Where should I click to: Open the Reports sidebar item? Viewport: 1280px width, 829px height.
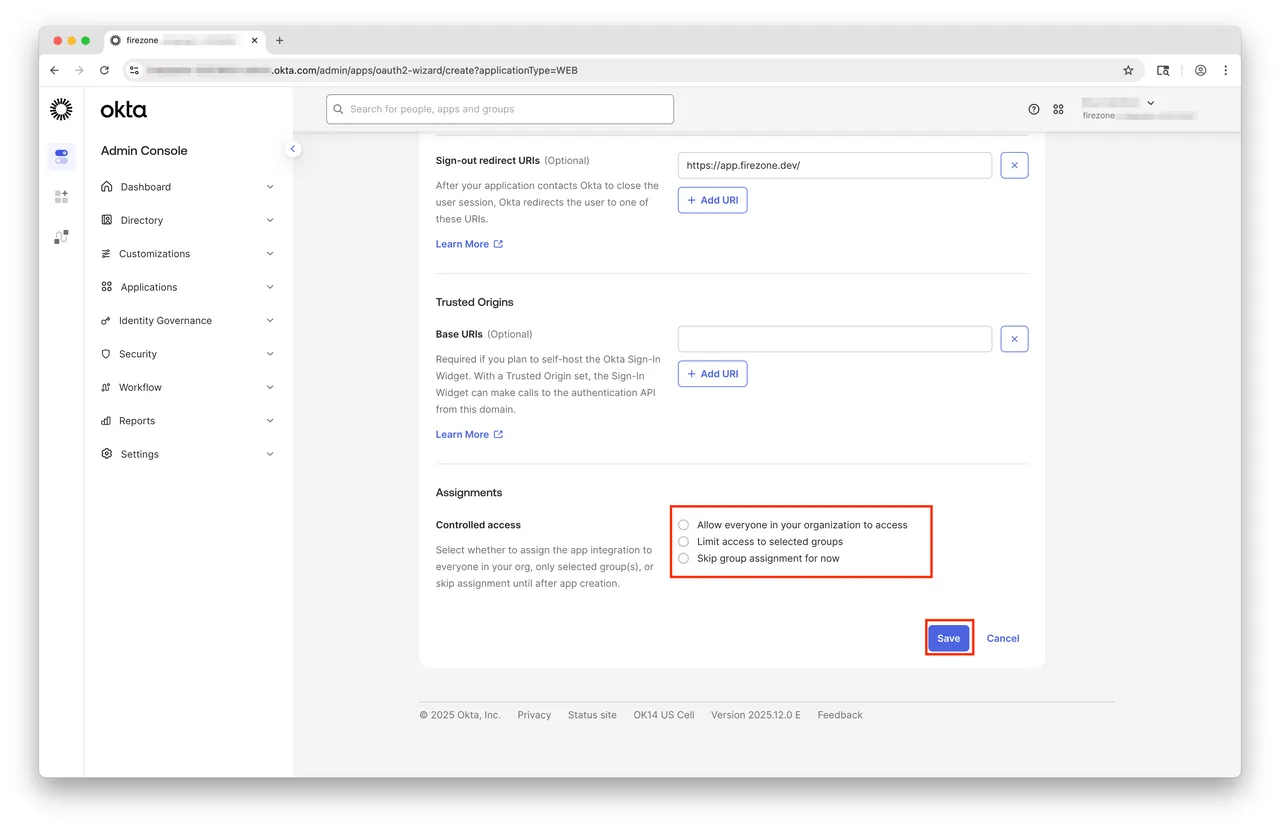pyautogui.click(x=188, y=421)
